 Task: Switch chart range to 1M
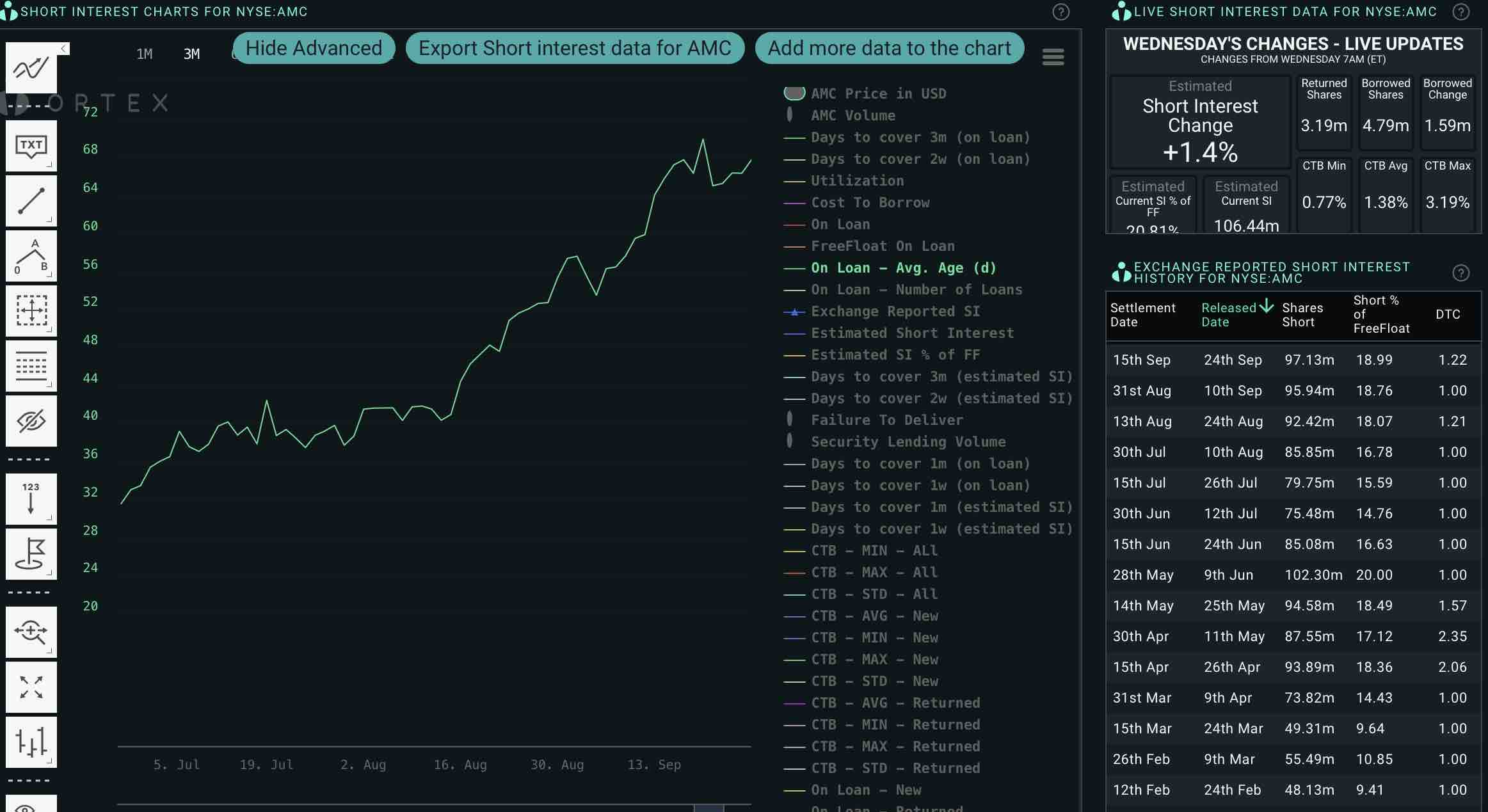(x=145, y=54)
